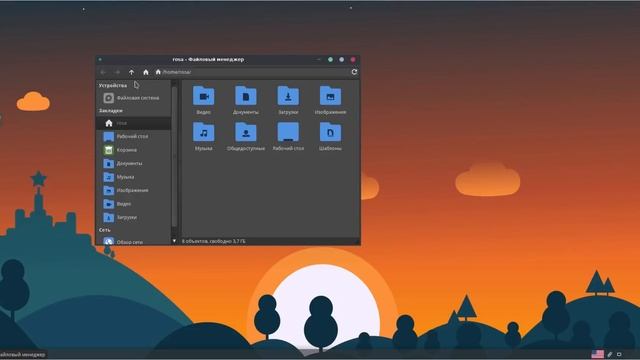Go to parent folder with up arrow
The image size is (640, 360).
pos(131,72)
